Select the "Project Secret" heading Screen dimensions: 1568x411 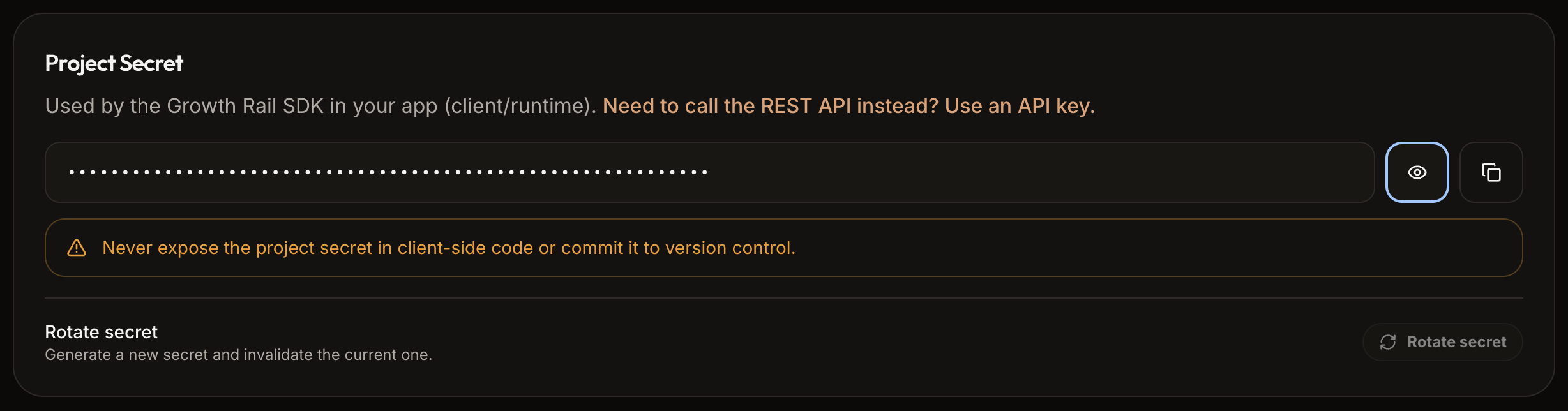click(114, 63)
